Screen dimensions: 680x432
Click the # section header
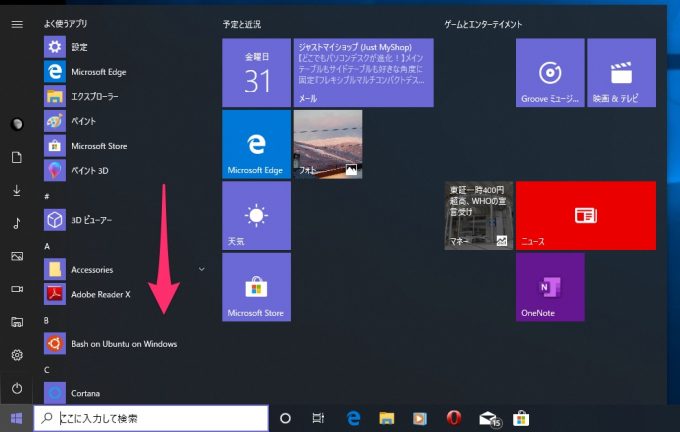click(x=46, y=196)
